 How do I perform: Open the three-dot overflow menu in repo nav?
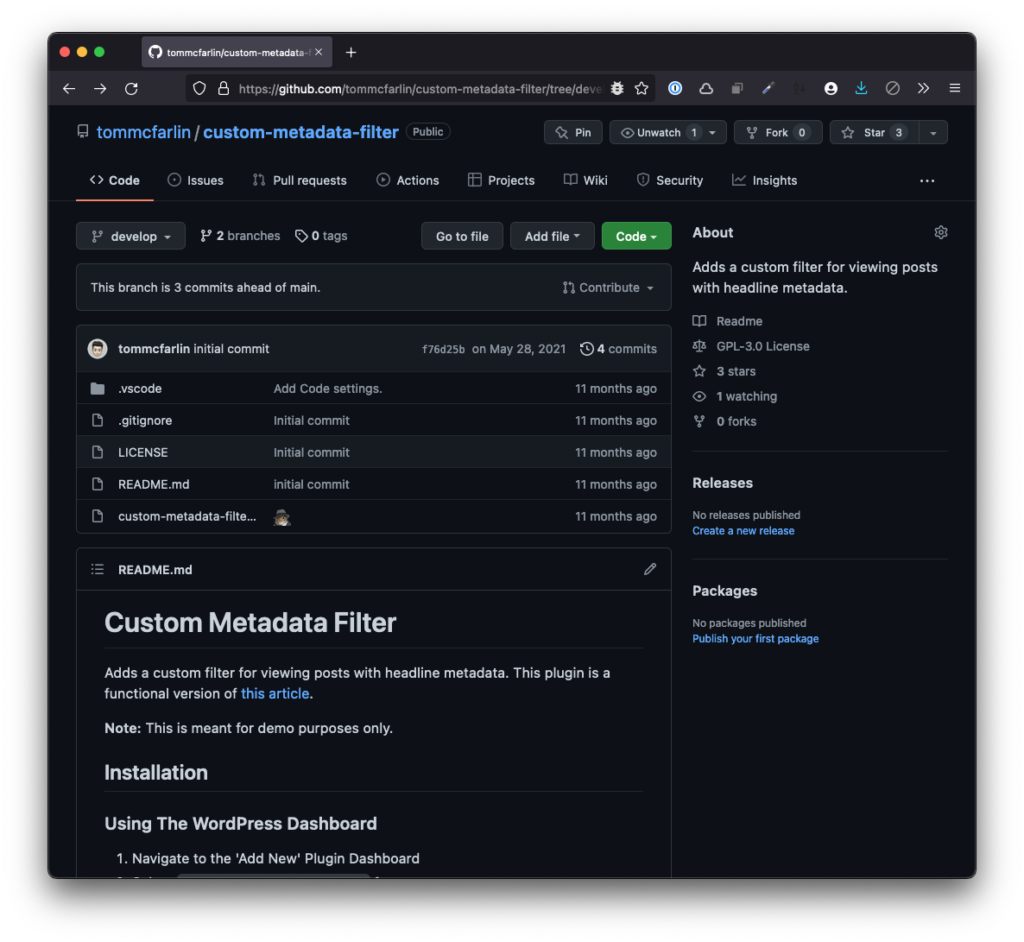927,181
